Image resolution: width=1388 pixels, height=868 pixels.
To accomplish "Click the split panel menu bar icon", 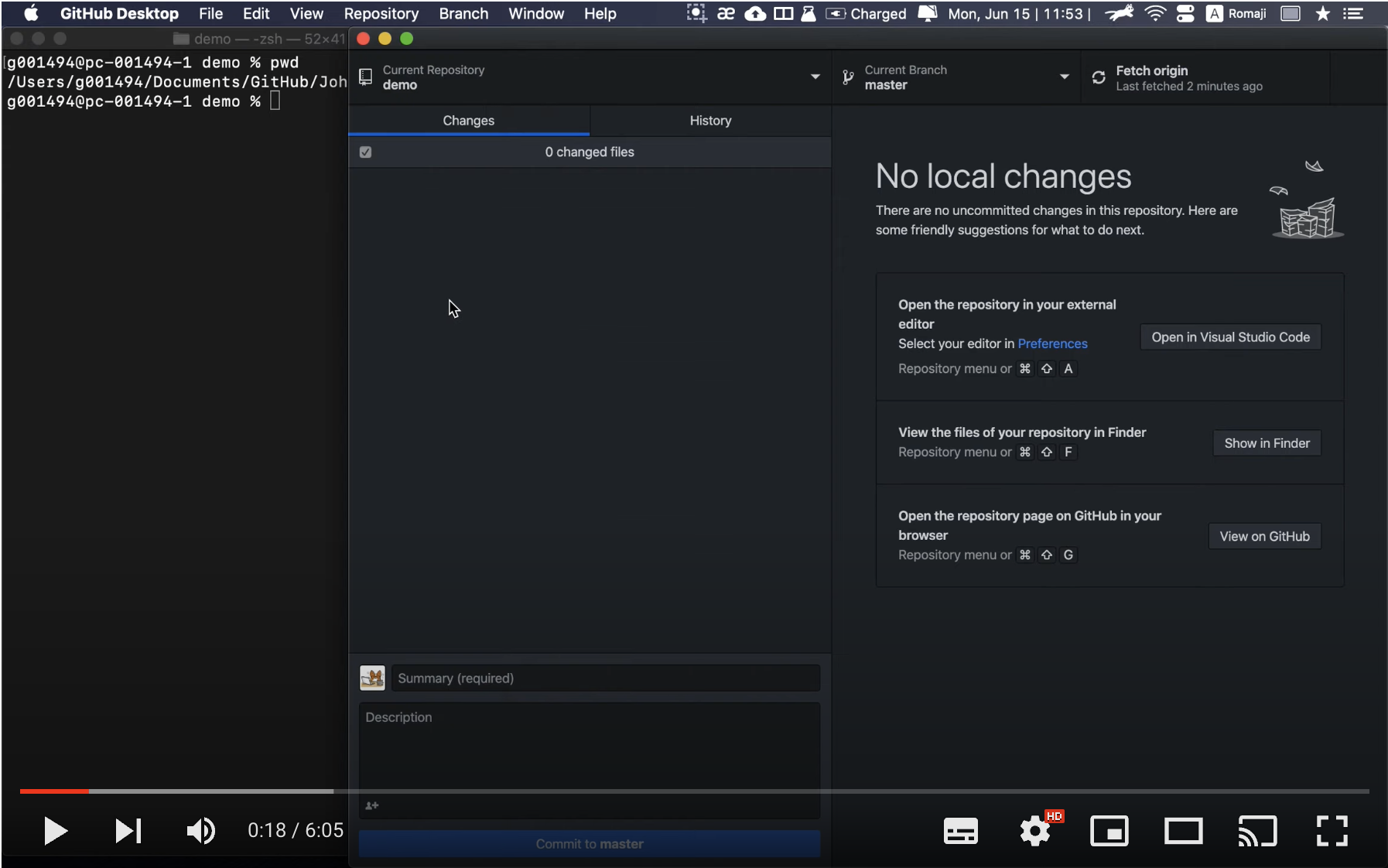I will 783,13.
